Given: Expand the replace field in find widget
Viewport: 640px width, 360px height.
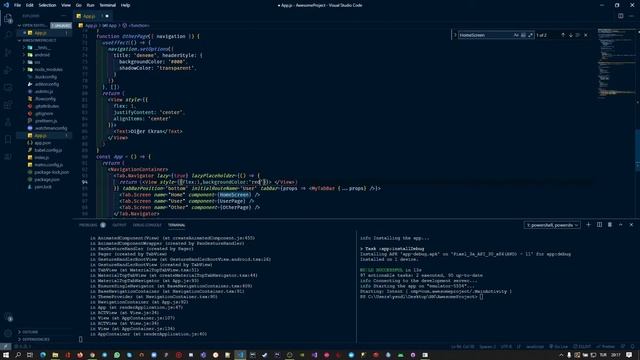Looking at the screenshot, I should (455, 35).
